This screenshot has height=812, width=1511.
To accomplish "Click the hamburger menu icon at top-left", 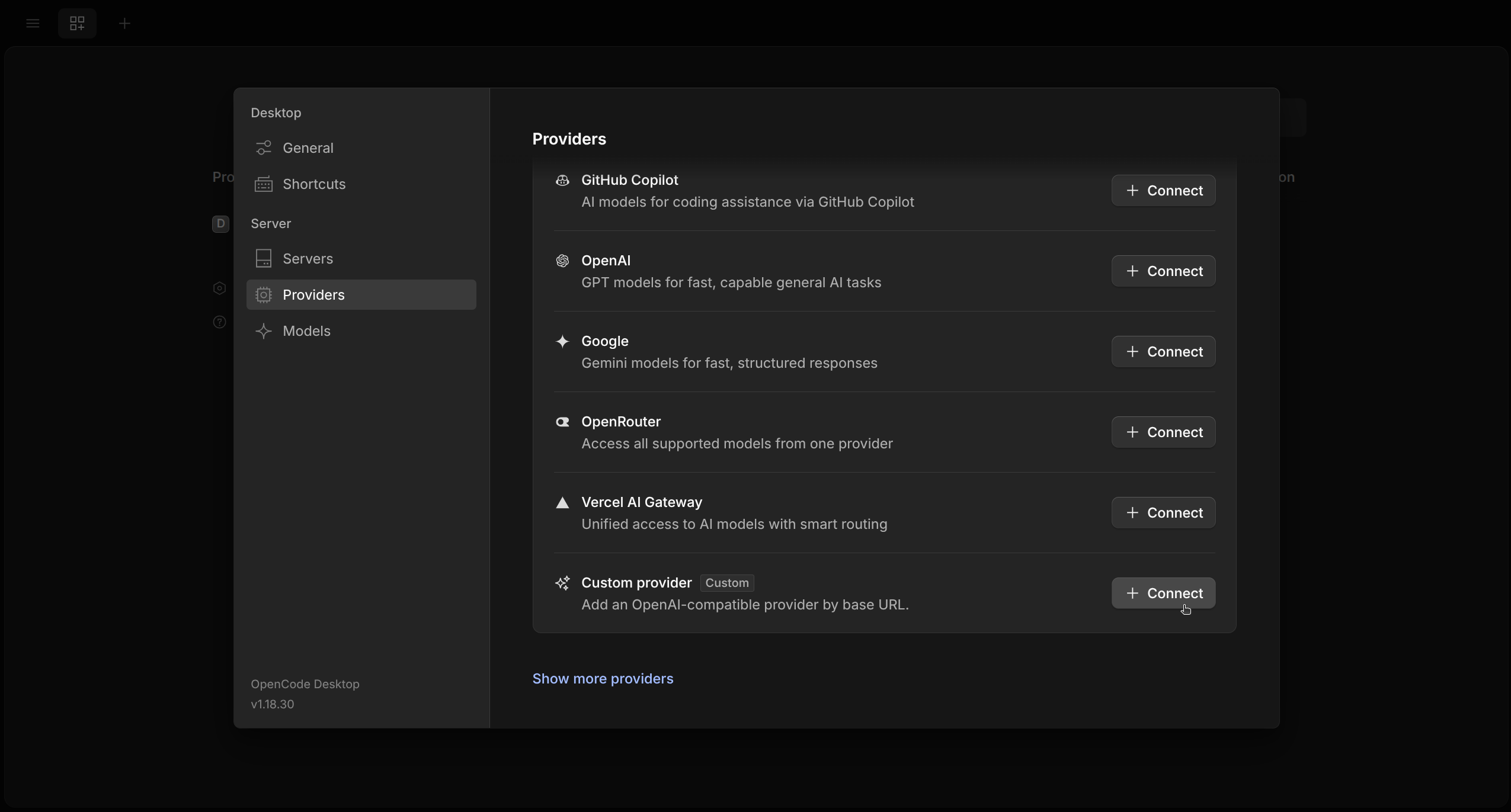I will [x=33, y=24].
